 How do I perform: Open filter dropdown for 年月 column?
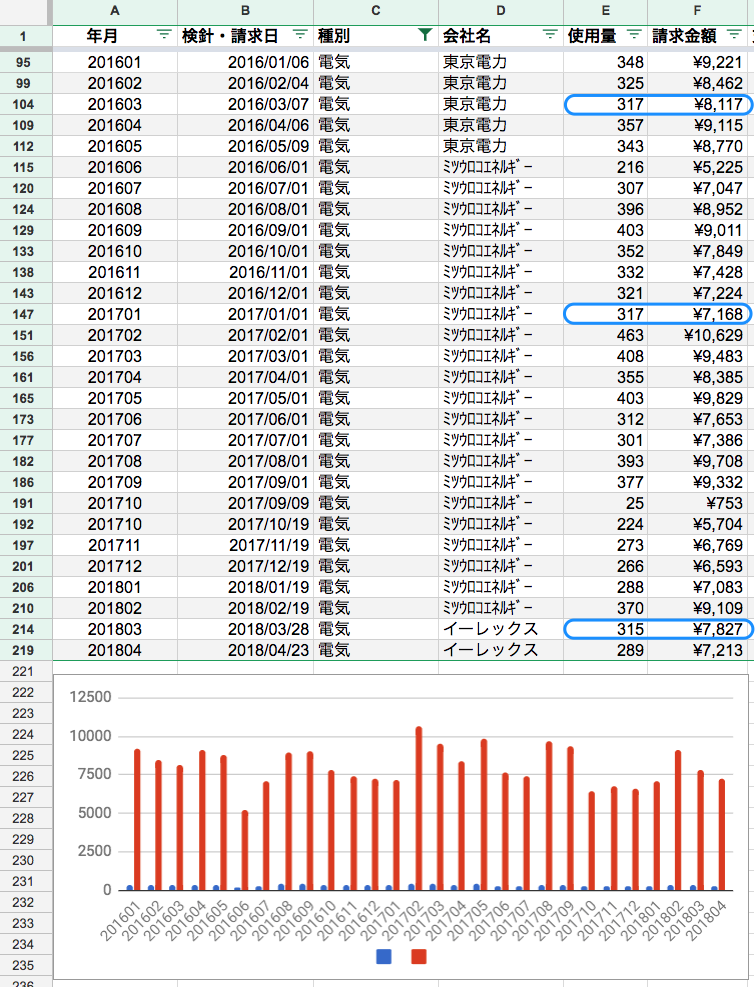pos(164,35)
